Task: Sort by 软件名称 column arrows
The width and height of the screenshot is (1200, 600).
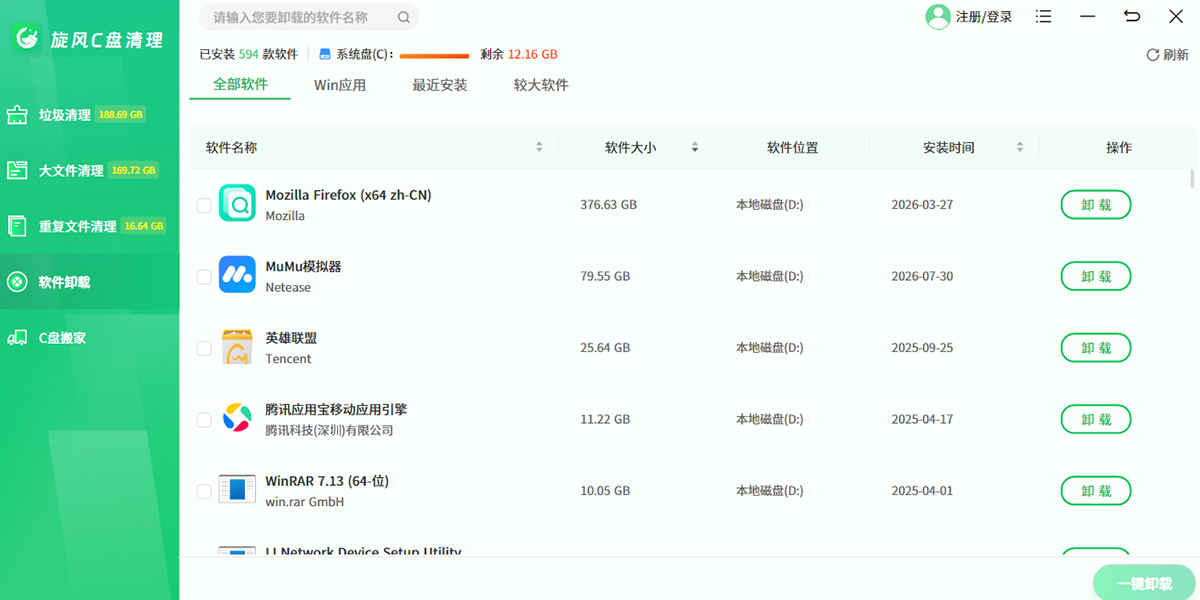Action: tap(539, 147)
